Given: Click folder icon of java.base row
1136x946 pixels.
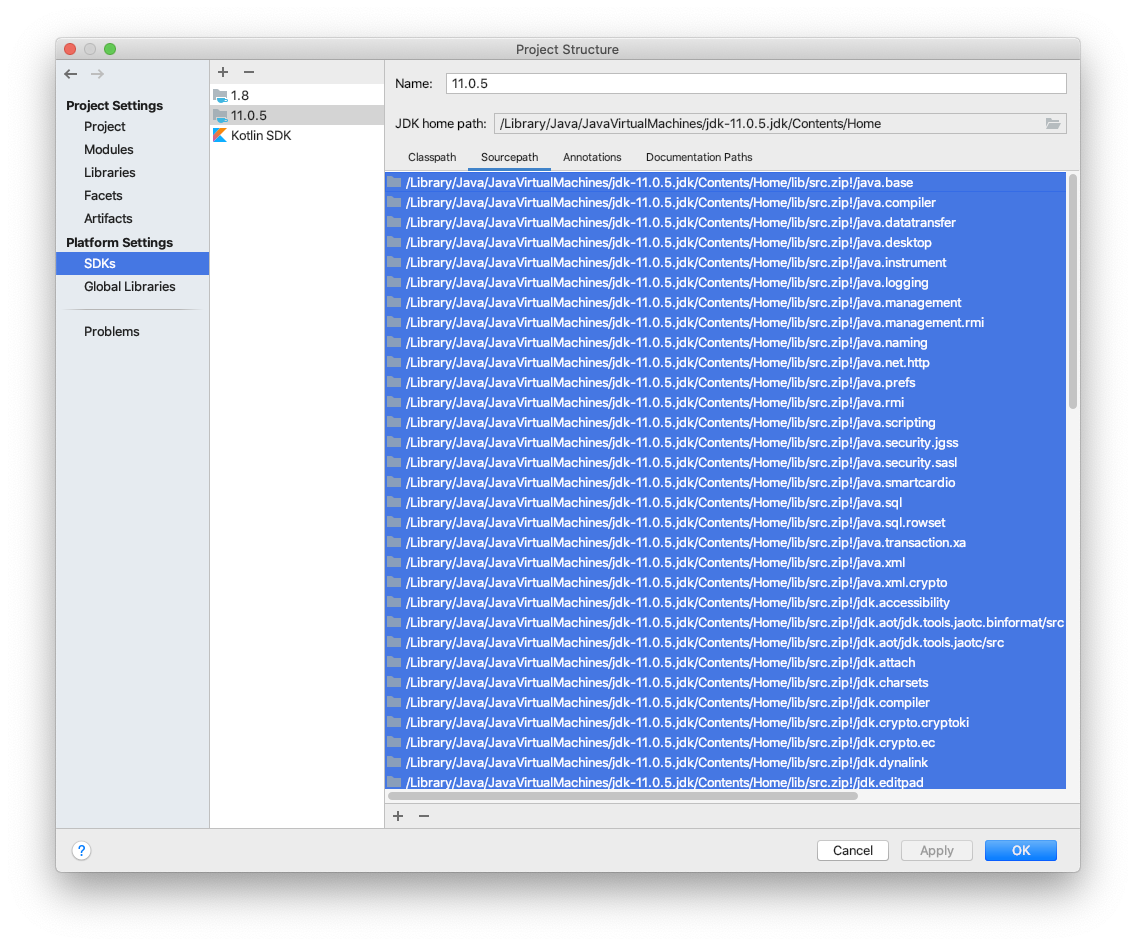Looking at the screenshot, I should 394,182.
